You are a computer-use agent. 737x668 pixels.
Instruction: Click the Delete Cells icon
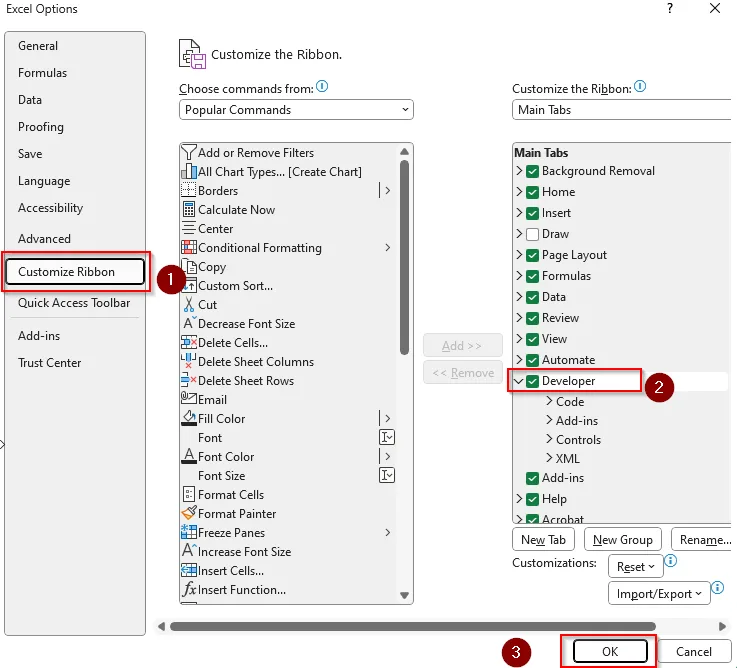tap(188, 343)
